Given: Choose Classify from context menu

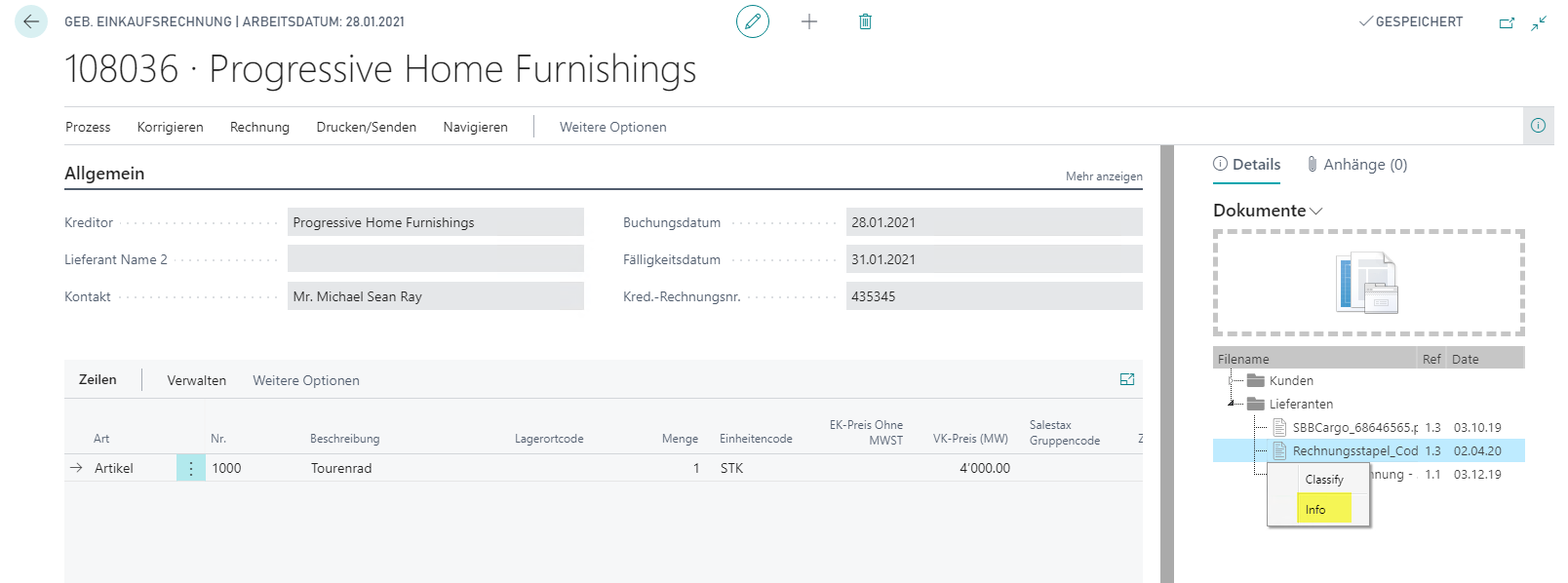Looking at the screenshot, I should click(x=1324, y=480).
